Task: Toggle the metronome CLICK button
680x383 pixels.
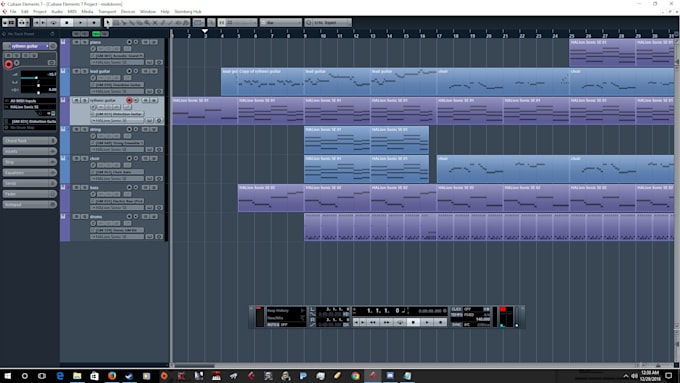Action: pos(457,309)
